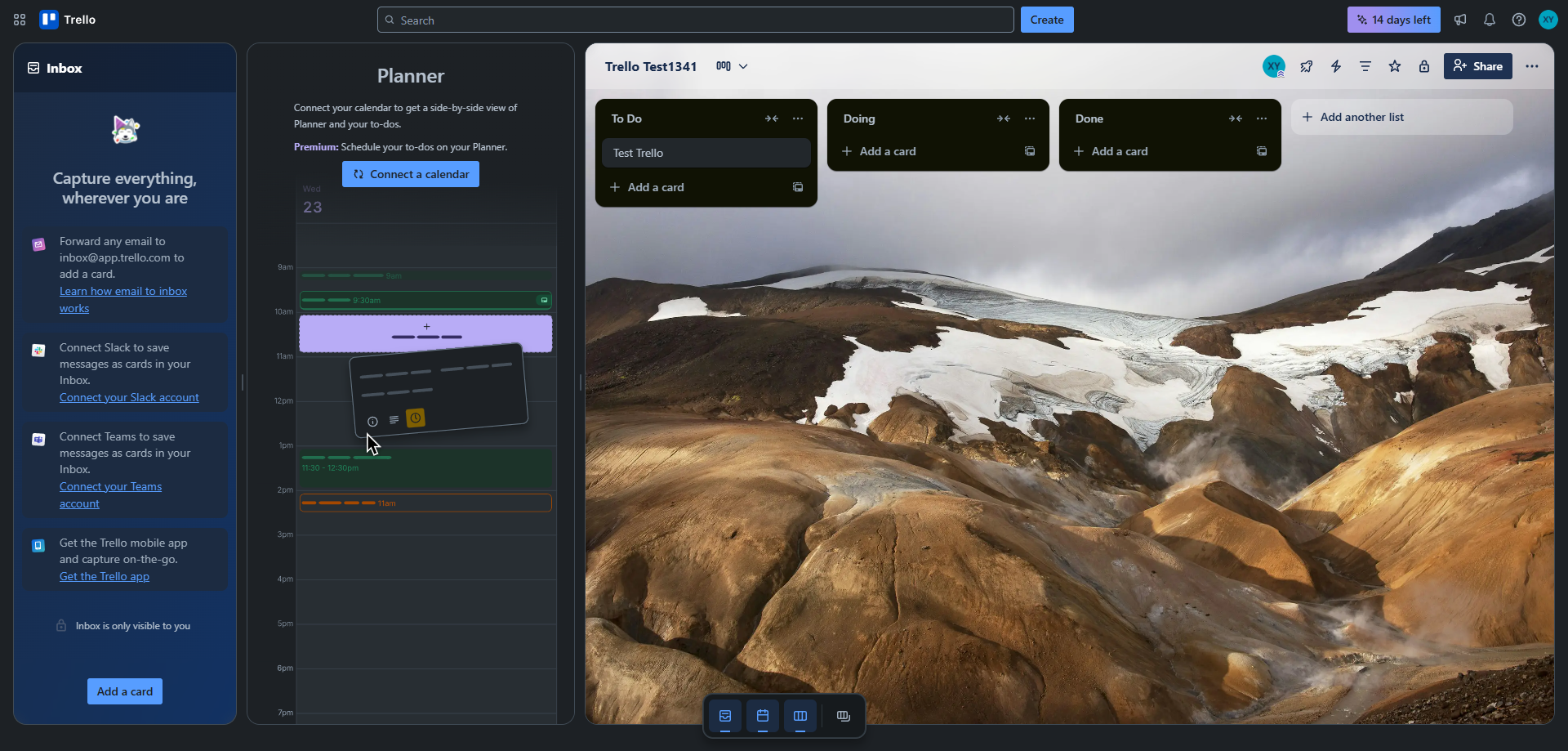Add a card to the Doing list

(x=924, y=151)
